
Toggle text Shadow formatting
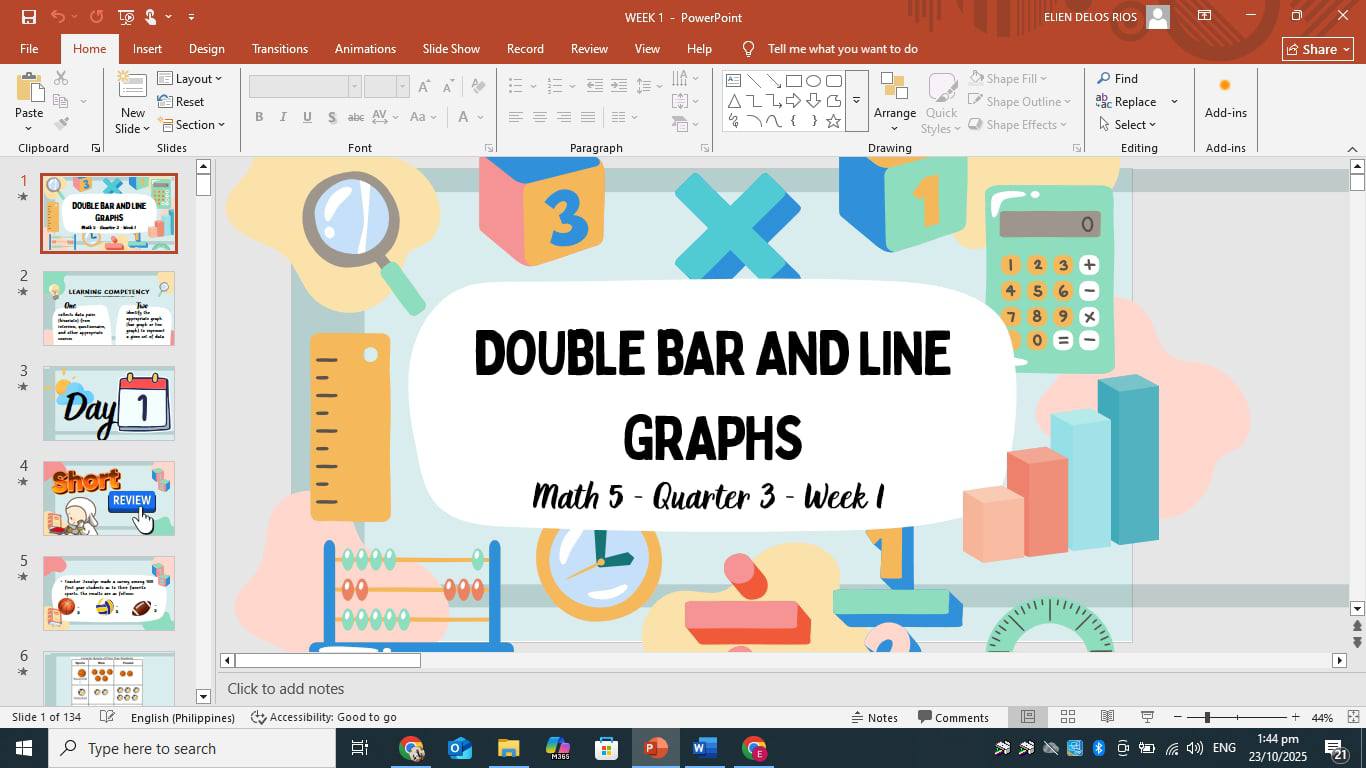(331, 117)
